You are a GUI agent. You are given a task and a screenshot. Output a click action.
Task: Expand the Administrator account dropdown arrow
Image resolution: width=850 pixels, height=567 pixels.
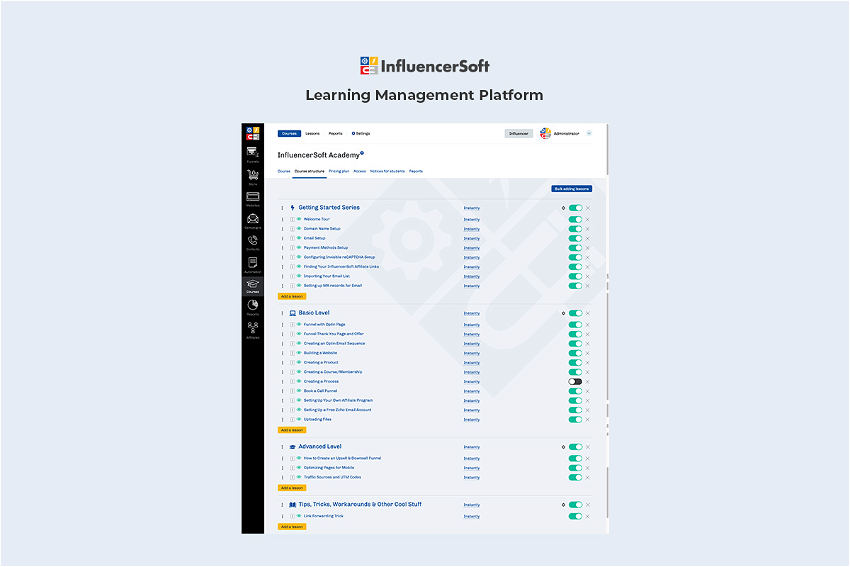pyautogui.click(x=590, y=133)
